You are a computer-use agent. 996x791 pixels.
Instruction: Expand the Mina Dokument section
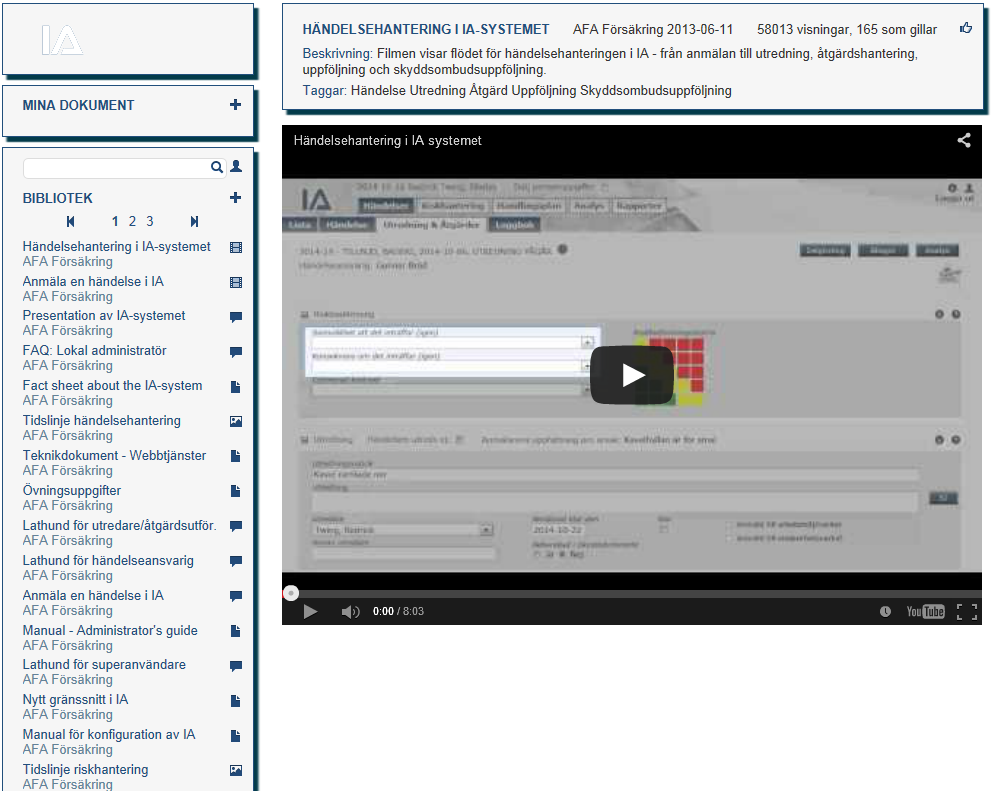point(235,105)
